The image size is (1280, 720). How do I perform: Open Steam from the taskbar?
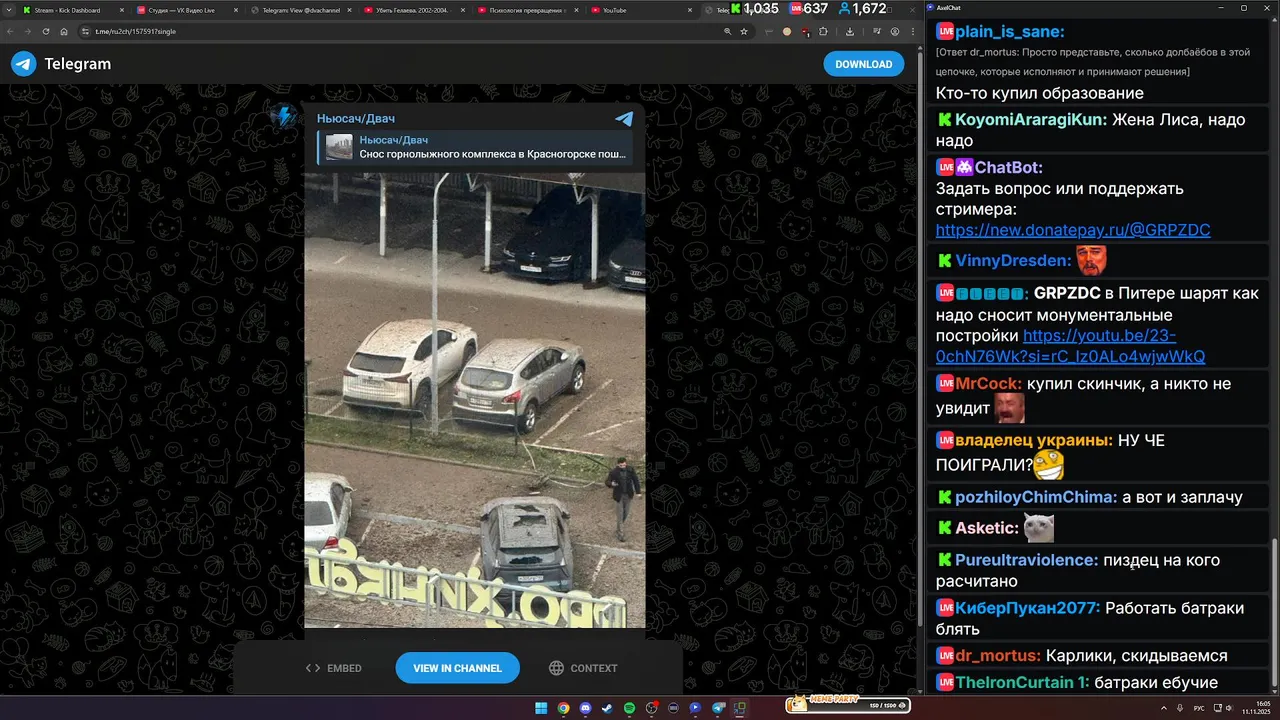coord(607,708)
